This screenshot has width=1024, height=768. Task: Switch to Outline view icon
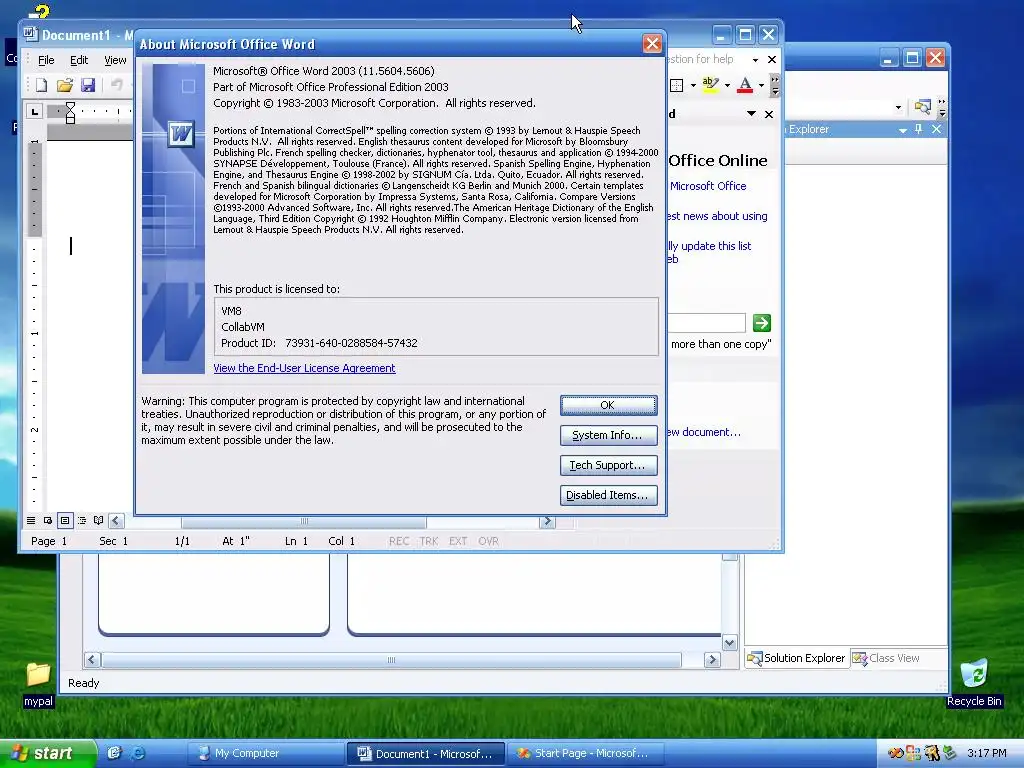coord(82,520)
